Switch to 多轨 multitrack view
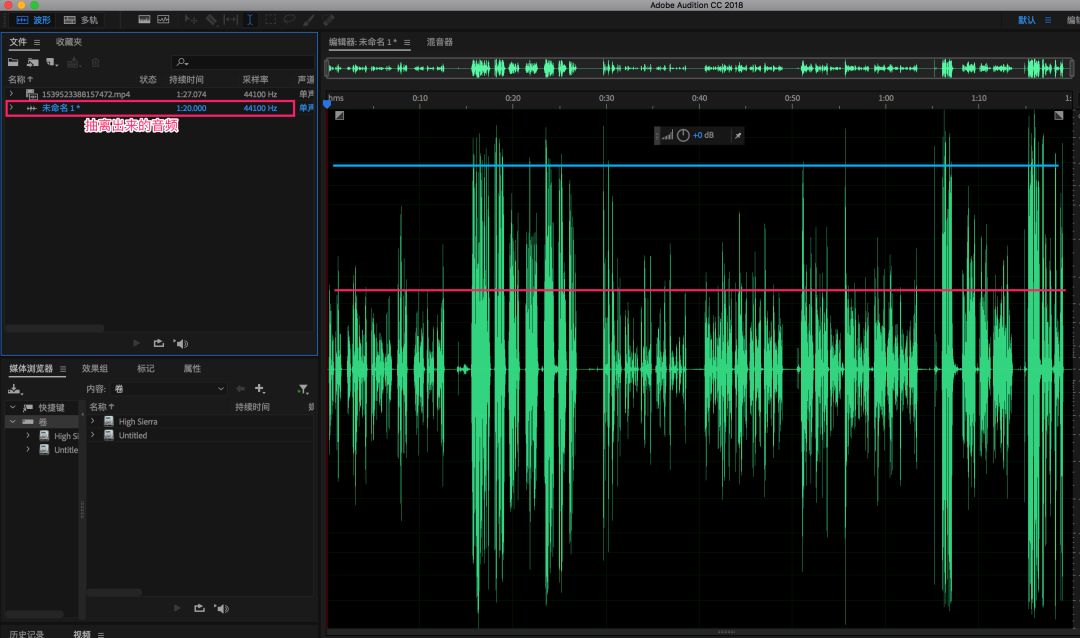This screenshot has height=638, width=1080. 81,20
